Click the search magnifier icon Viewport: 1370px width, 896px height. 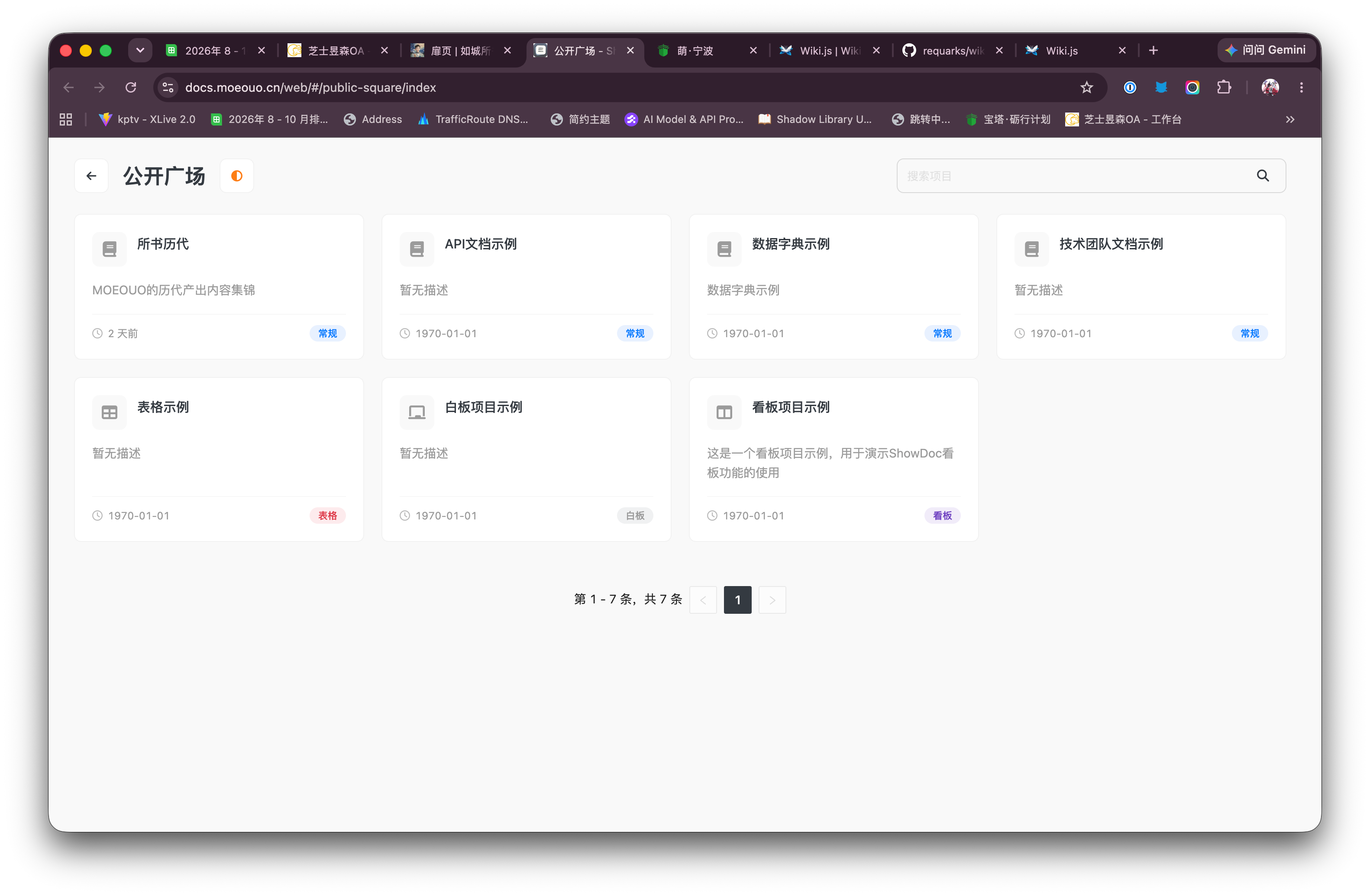click(x=1262, y=175)
